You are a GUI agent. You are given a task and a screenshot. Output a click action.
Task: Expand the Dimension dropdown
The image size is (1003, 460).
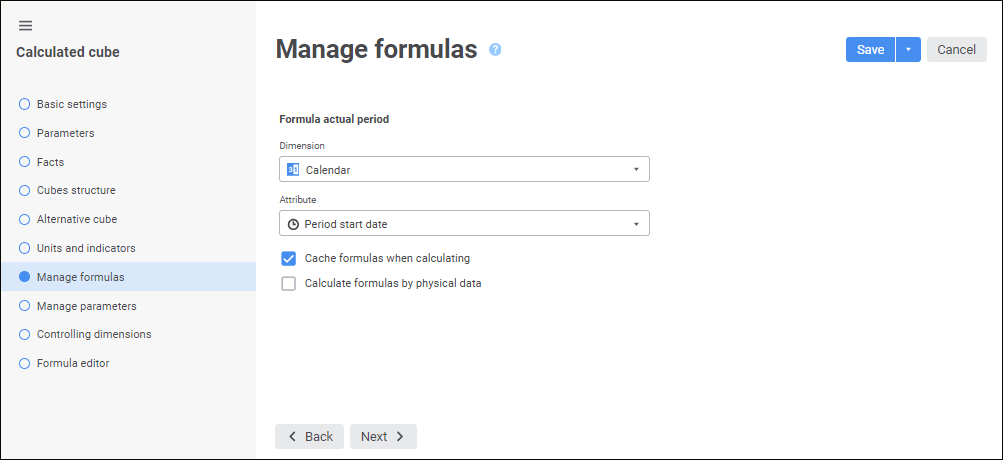coord(636,169)
